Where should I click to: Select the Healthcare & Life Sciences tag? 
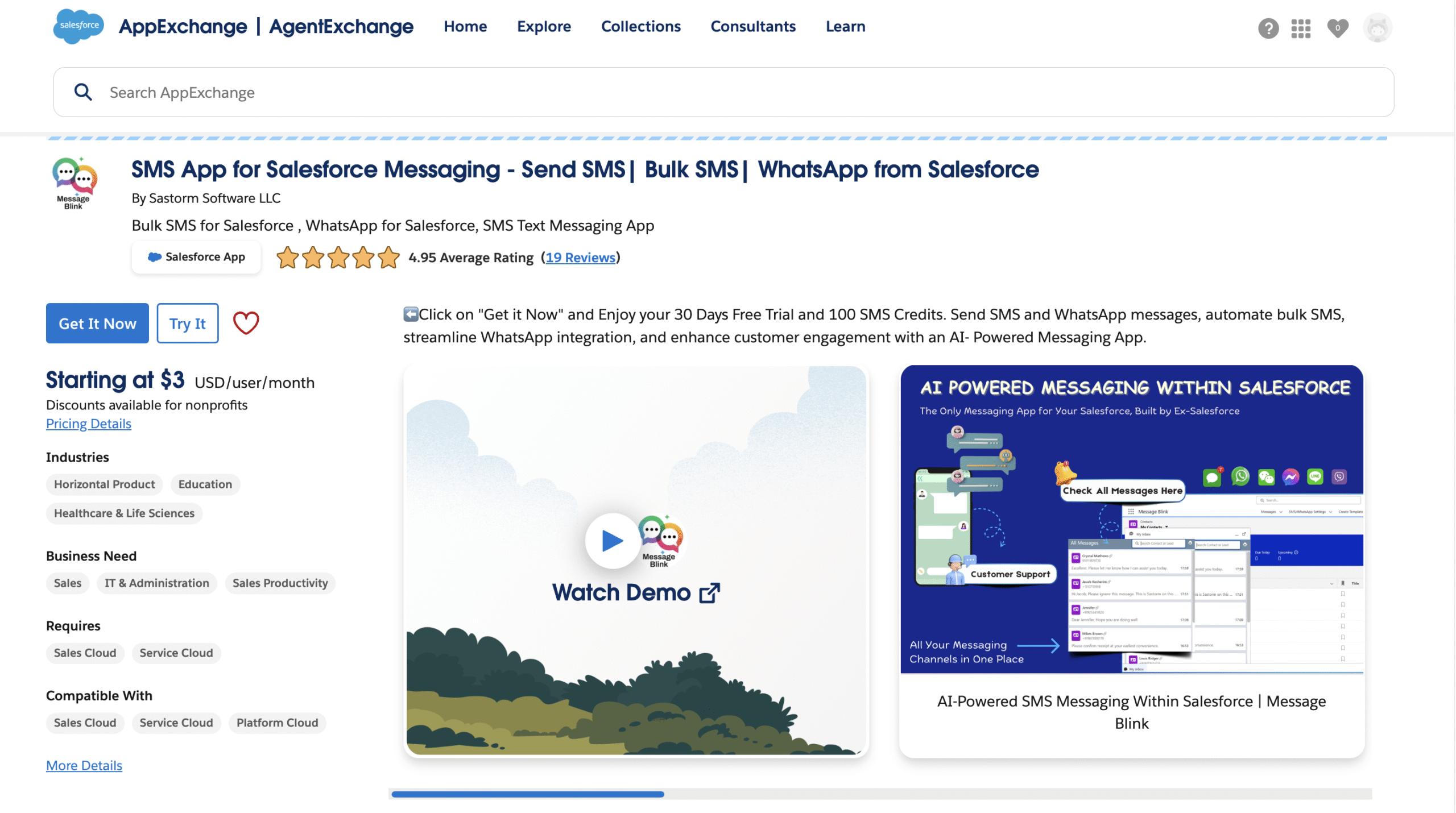pyautogui.click(x=124, y=513)
